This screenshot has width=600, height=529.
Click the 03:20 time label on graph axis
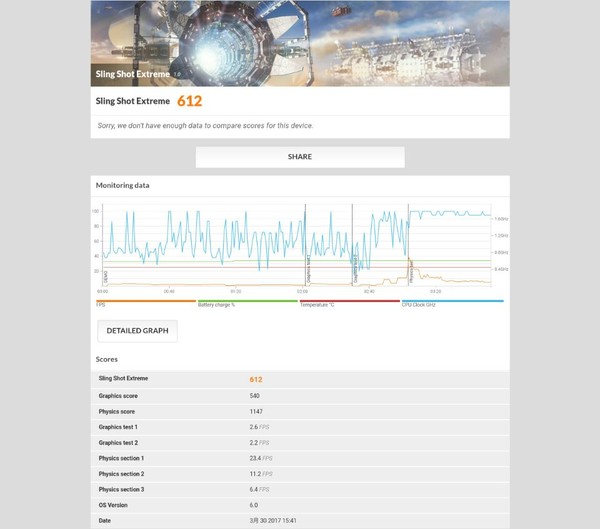coord(435,291)
